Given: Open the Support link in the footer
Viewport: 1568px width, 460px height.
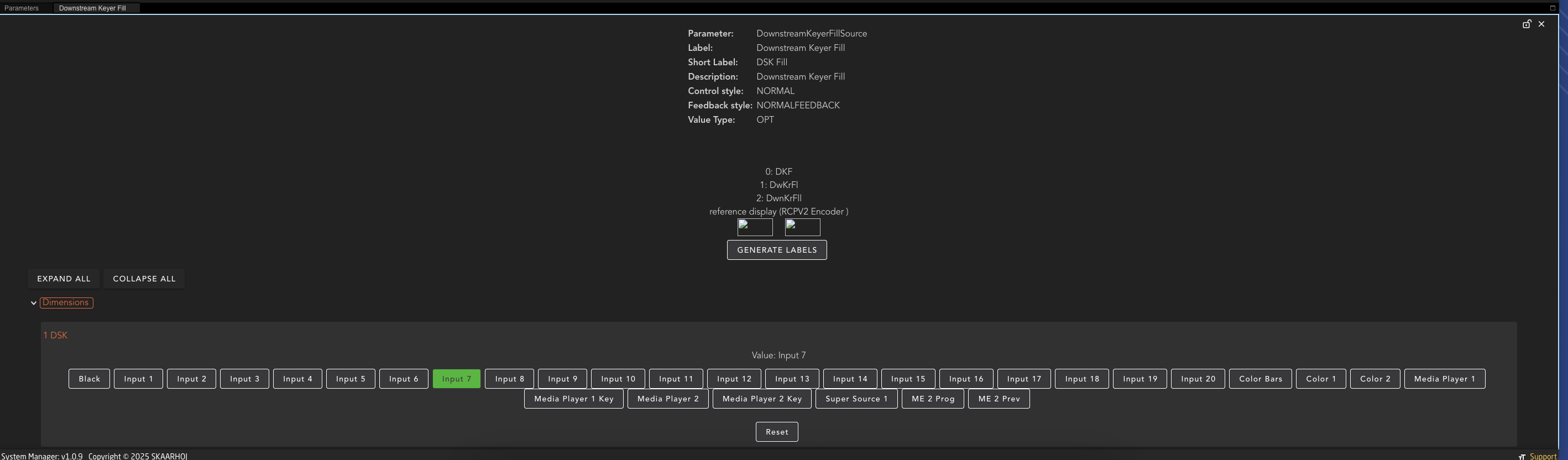Looking at the screenshot, I should (x=1543, y=456).
